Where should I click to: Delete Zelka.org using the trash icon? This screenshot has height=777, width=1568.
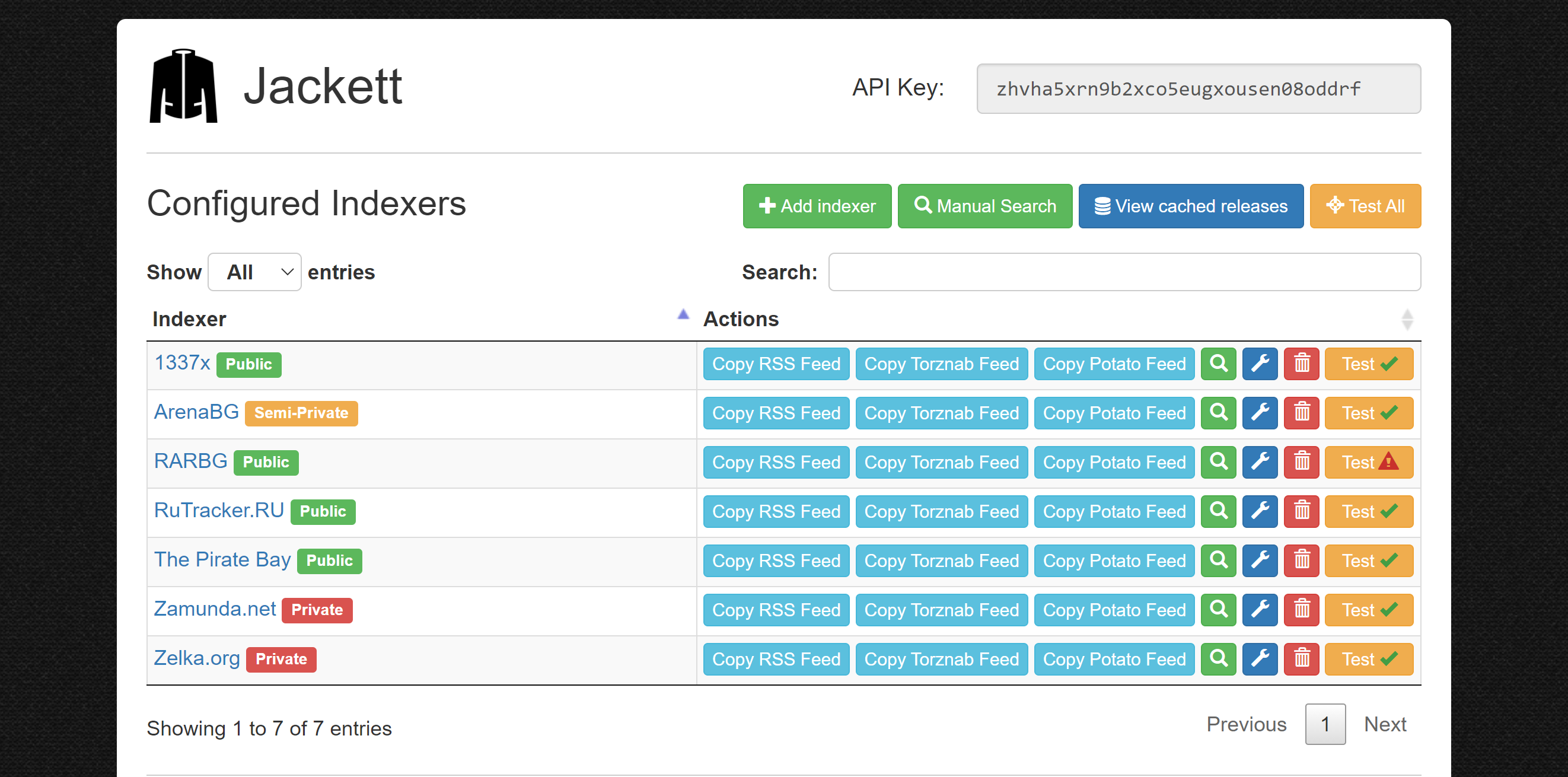click(1301, 660)
